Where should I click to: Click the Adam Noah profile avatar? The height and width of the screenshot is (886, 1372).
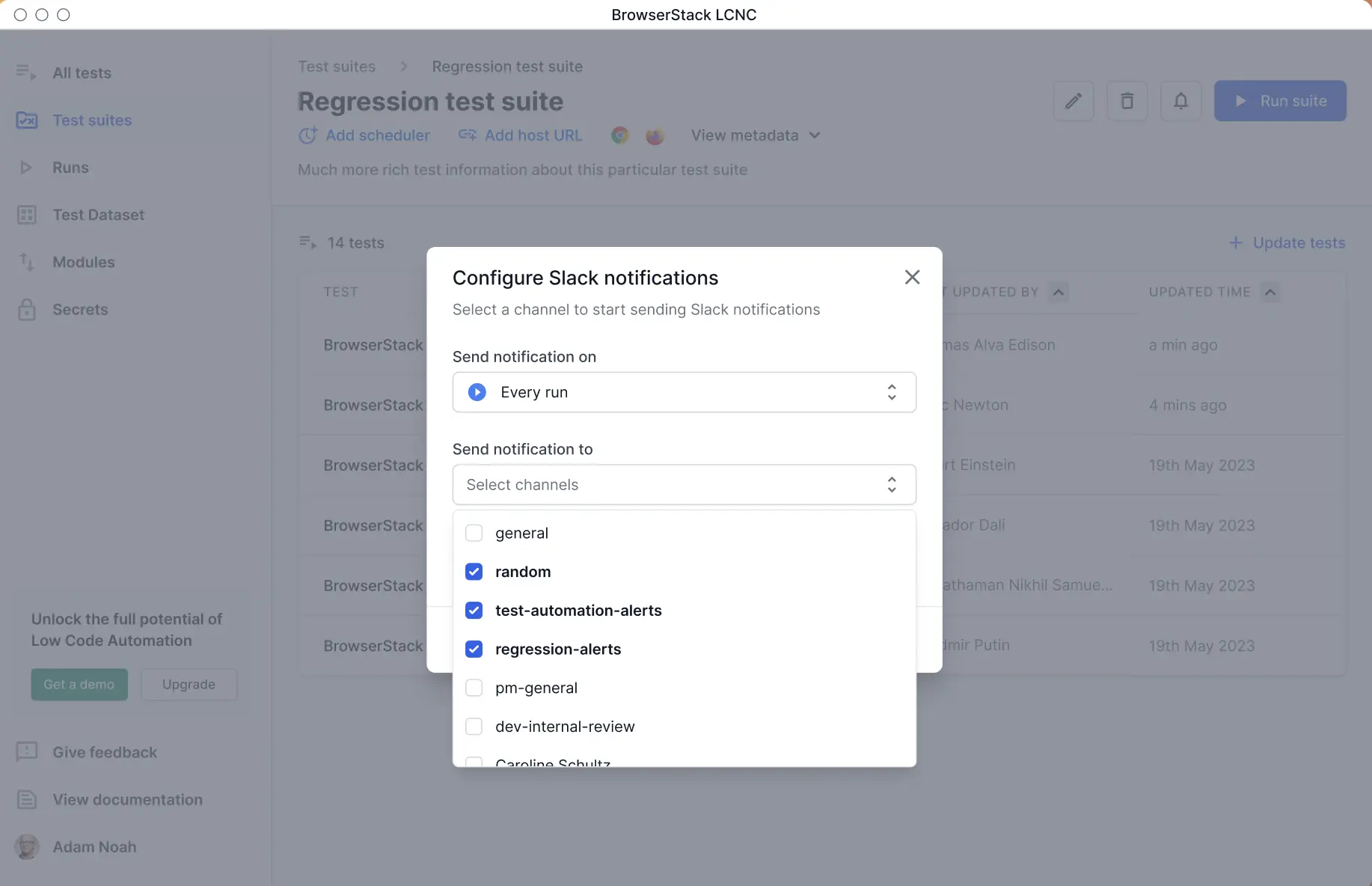[27, 846]
